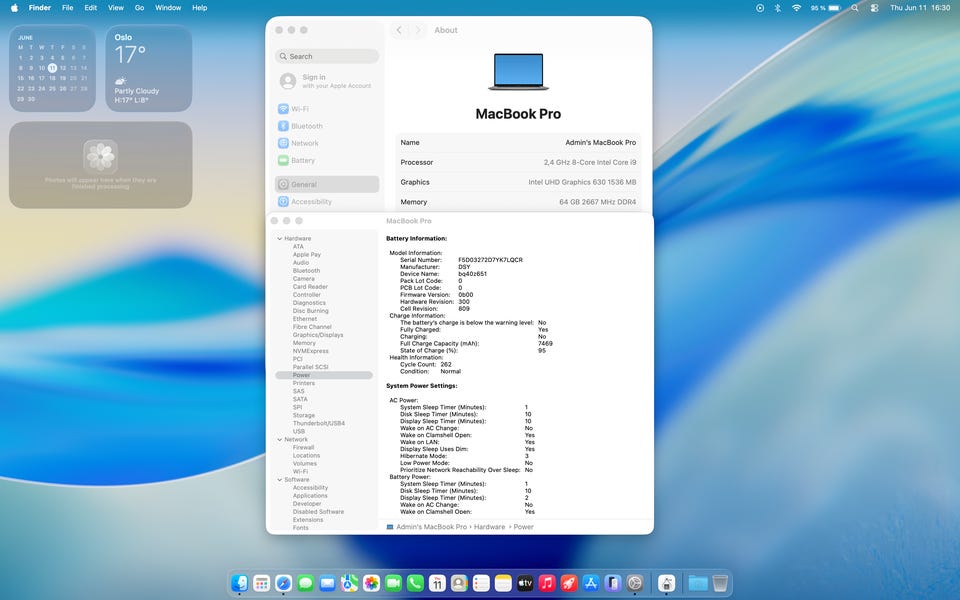Launch Maps from the Dock
The height and width of the screenshot is (600, 960).
point(350,583)
